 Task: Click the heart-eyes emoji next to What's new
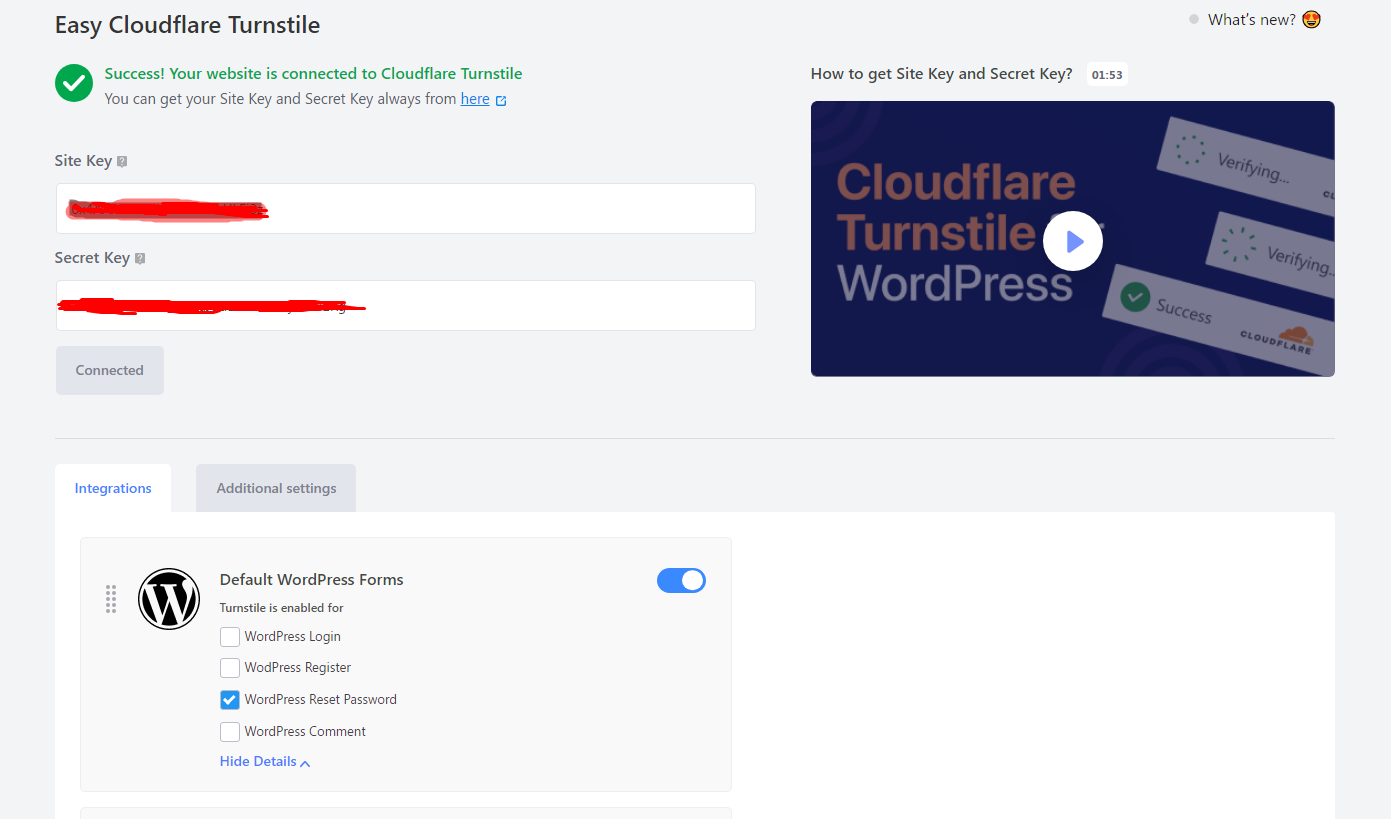(x=1312, y=20)
